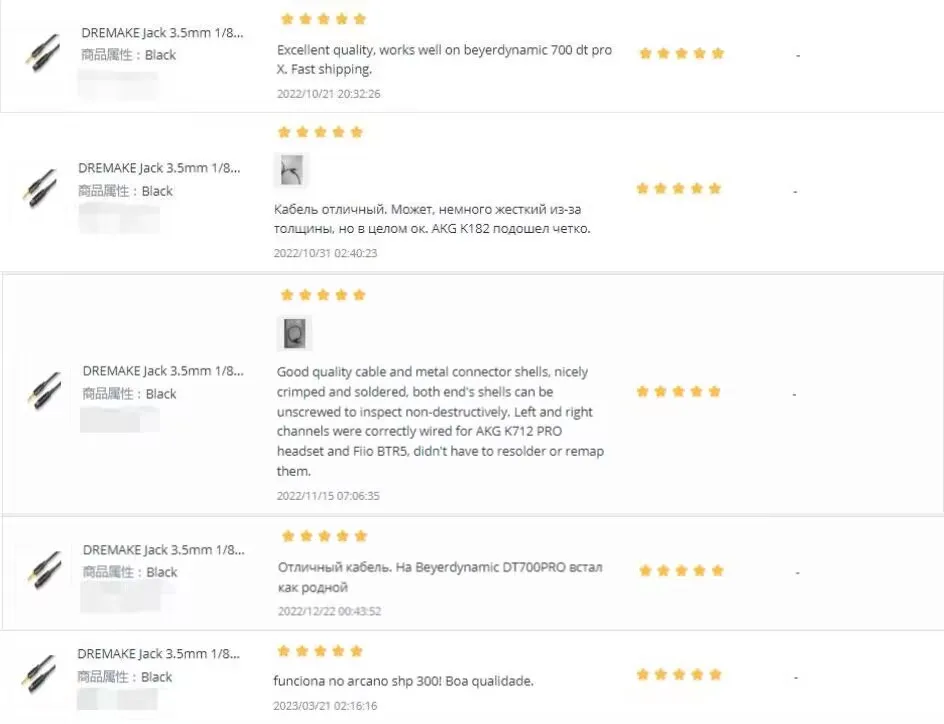Viewport: 944px width, 724px height.
Task: Click right-column star rating in the AKG K712 PRO row
Action: (679, 391)
